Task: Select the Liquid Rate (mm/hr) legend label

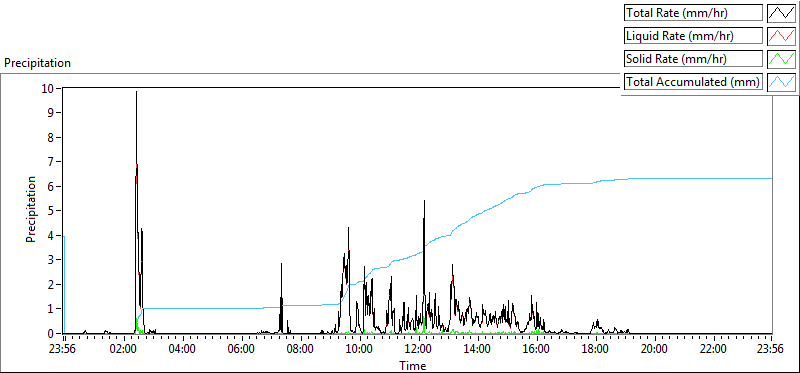Action: (693, 36)
